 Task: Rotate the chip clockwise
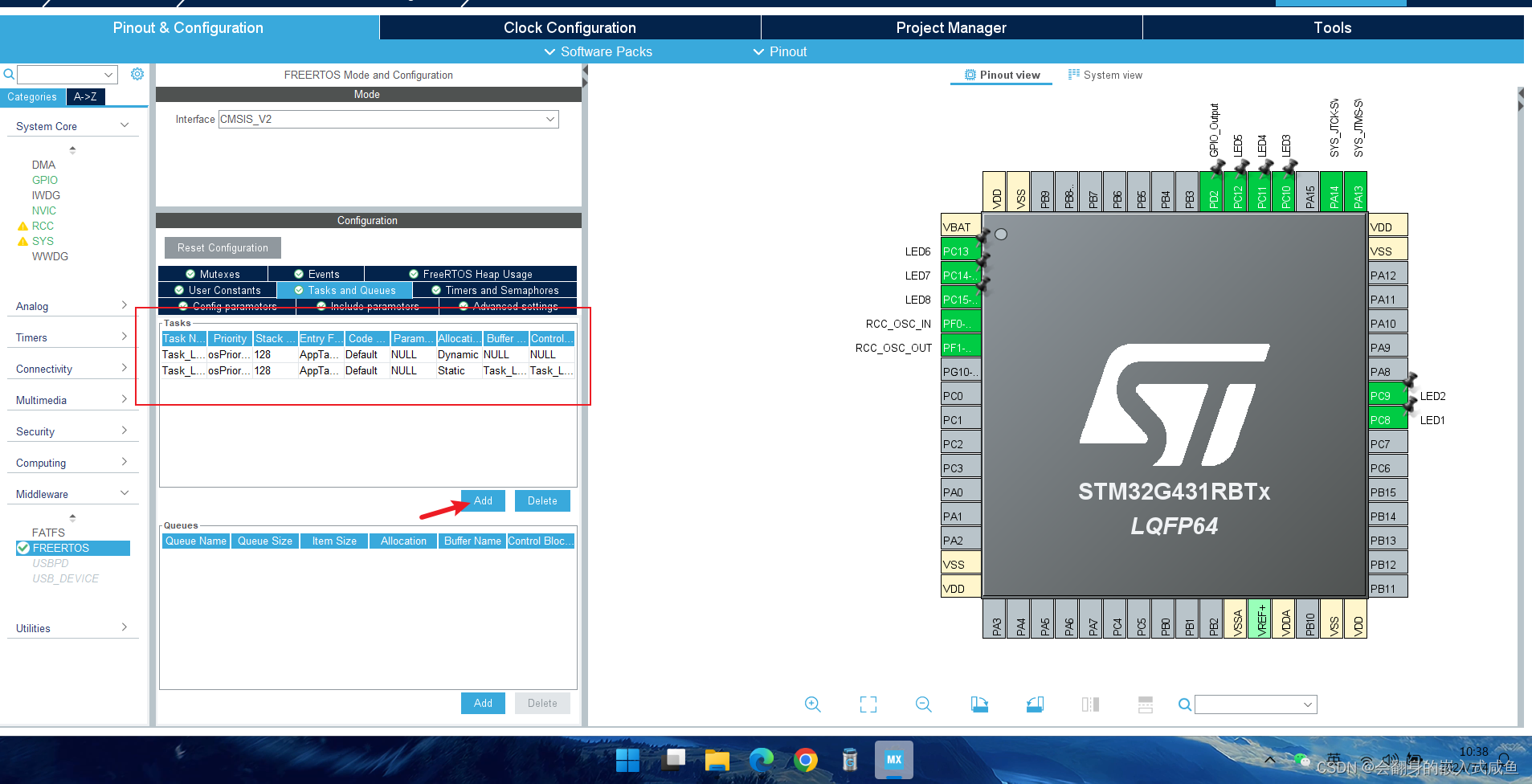click(x=979, y=704)
